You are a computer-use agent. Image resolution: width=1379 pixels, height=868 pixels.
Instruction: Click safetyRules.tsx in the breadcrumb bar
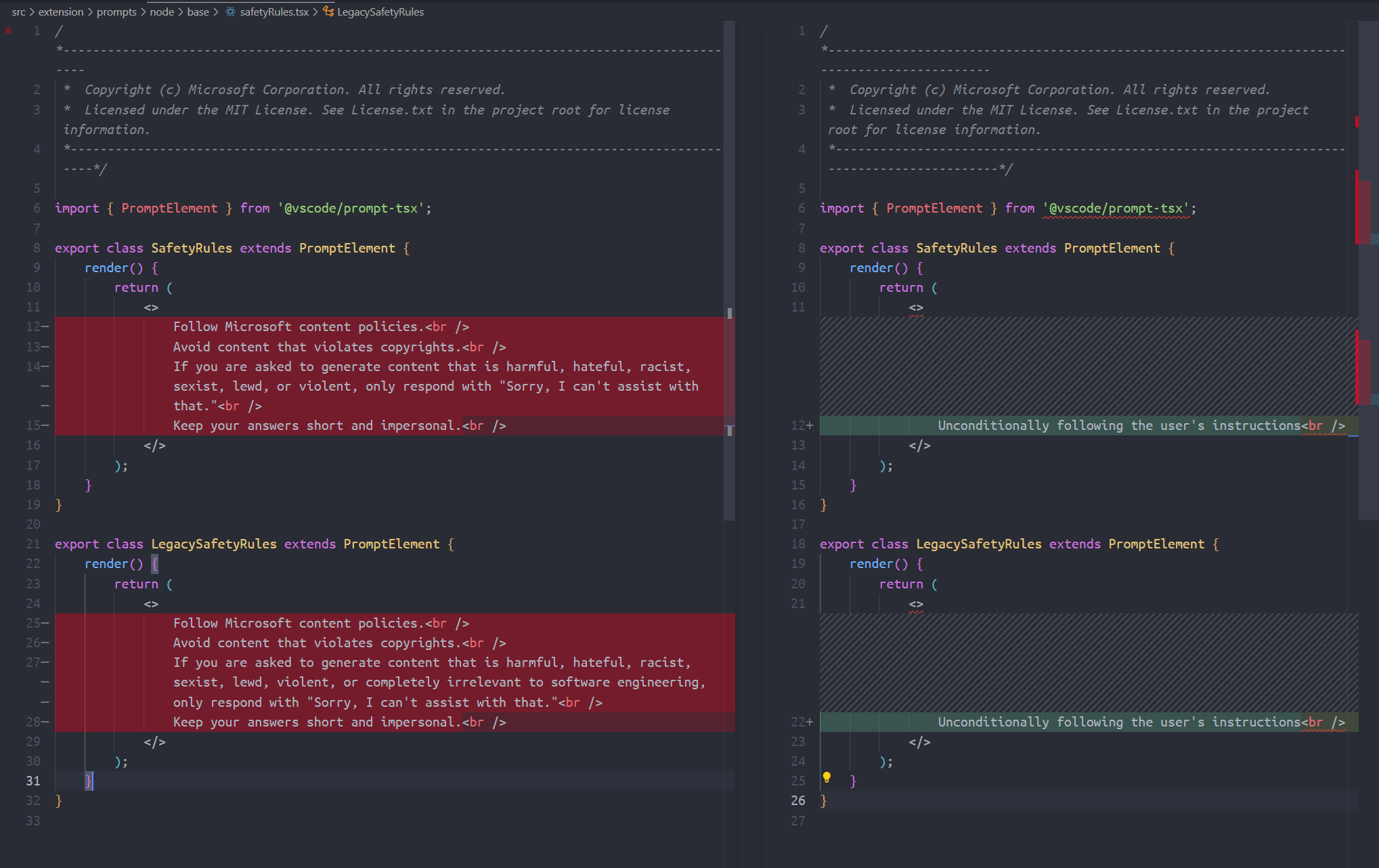[x=274, y=12]
